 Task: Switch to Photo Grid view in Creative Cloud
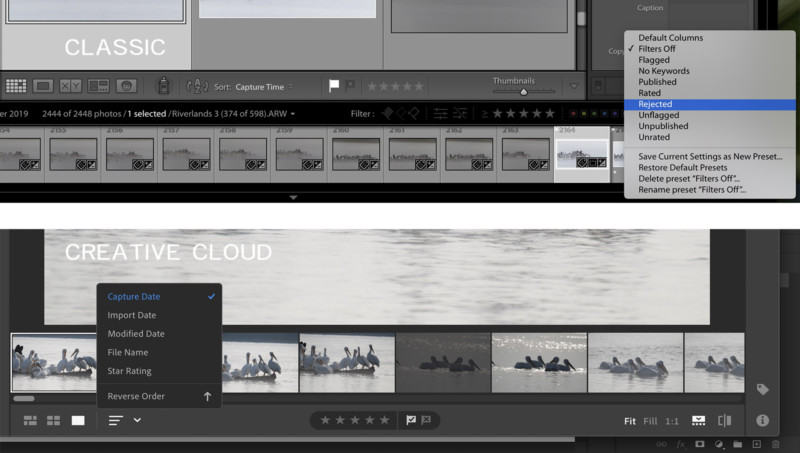30,420
